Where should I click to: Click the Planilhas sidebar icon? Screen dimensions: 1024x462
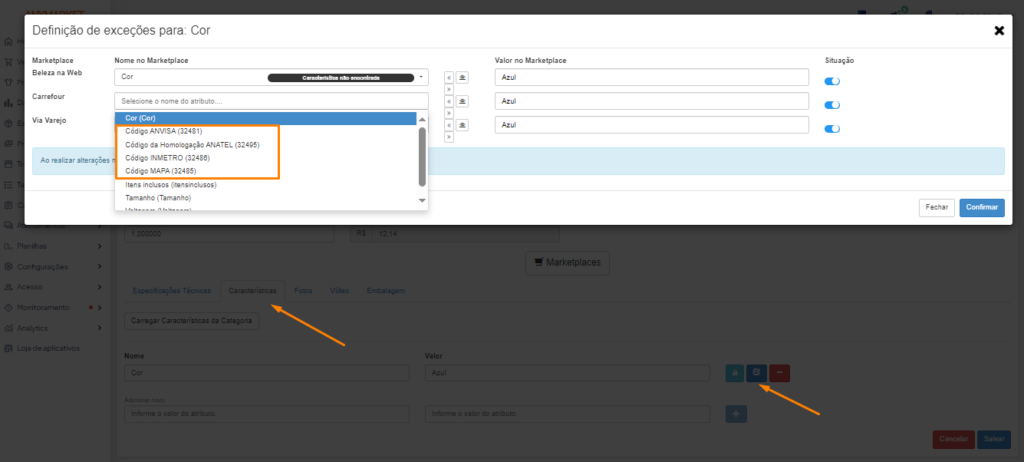click(8, 246)
